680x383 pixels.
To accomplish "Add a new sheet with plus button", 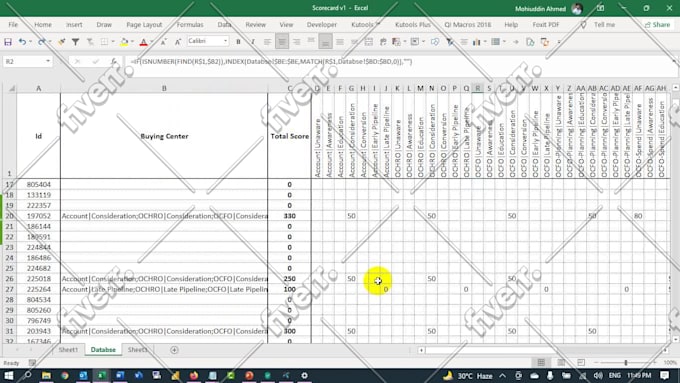I will 174,350.
